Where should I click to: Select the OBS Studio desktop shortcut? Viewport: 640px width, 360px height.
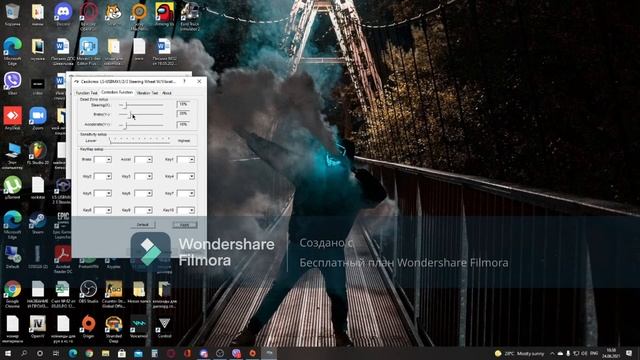pyautogui.click(x=89, y=292)
